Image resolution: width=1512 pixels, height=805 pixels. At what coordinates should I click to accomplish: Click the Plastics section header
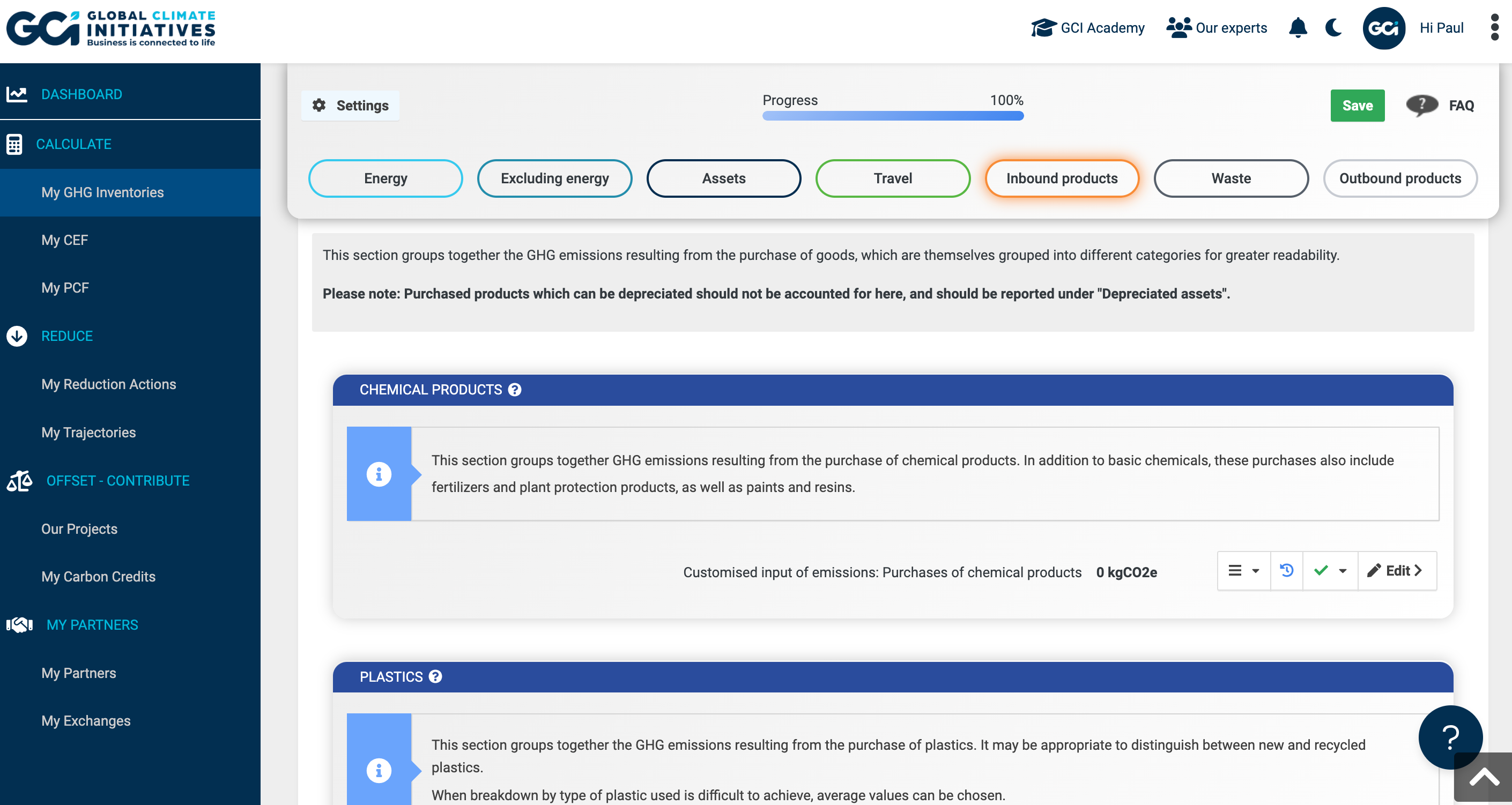[x=893, y=676]
